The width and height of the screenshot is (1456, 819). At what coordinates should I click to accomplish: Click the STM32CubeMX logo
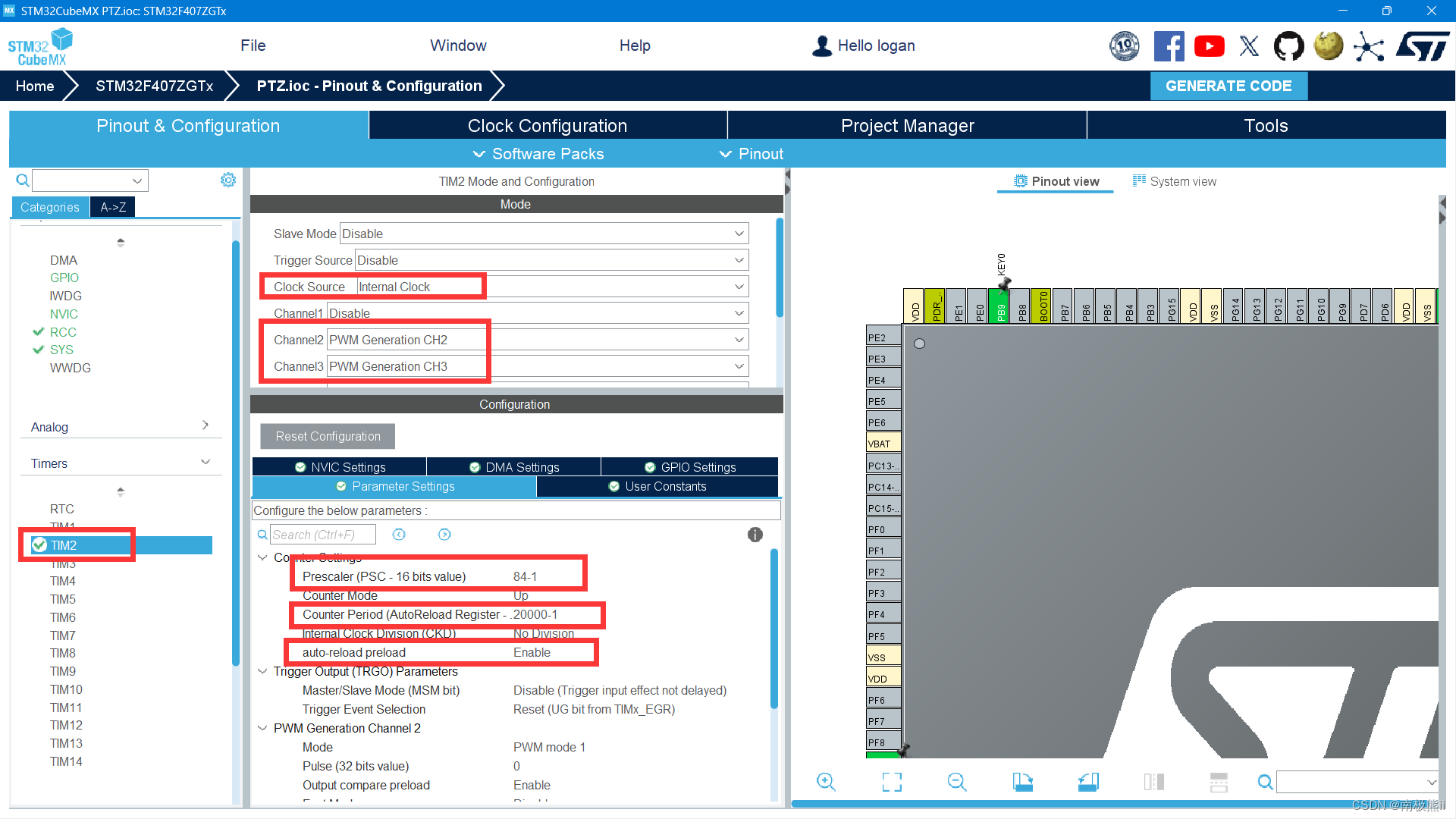[40, 47]
